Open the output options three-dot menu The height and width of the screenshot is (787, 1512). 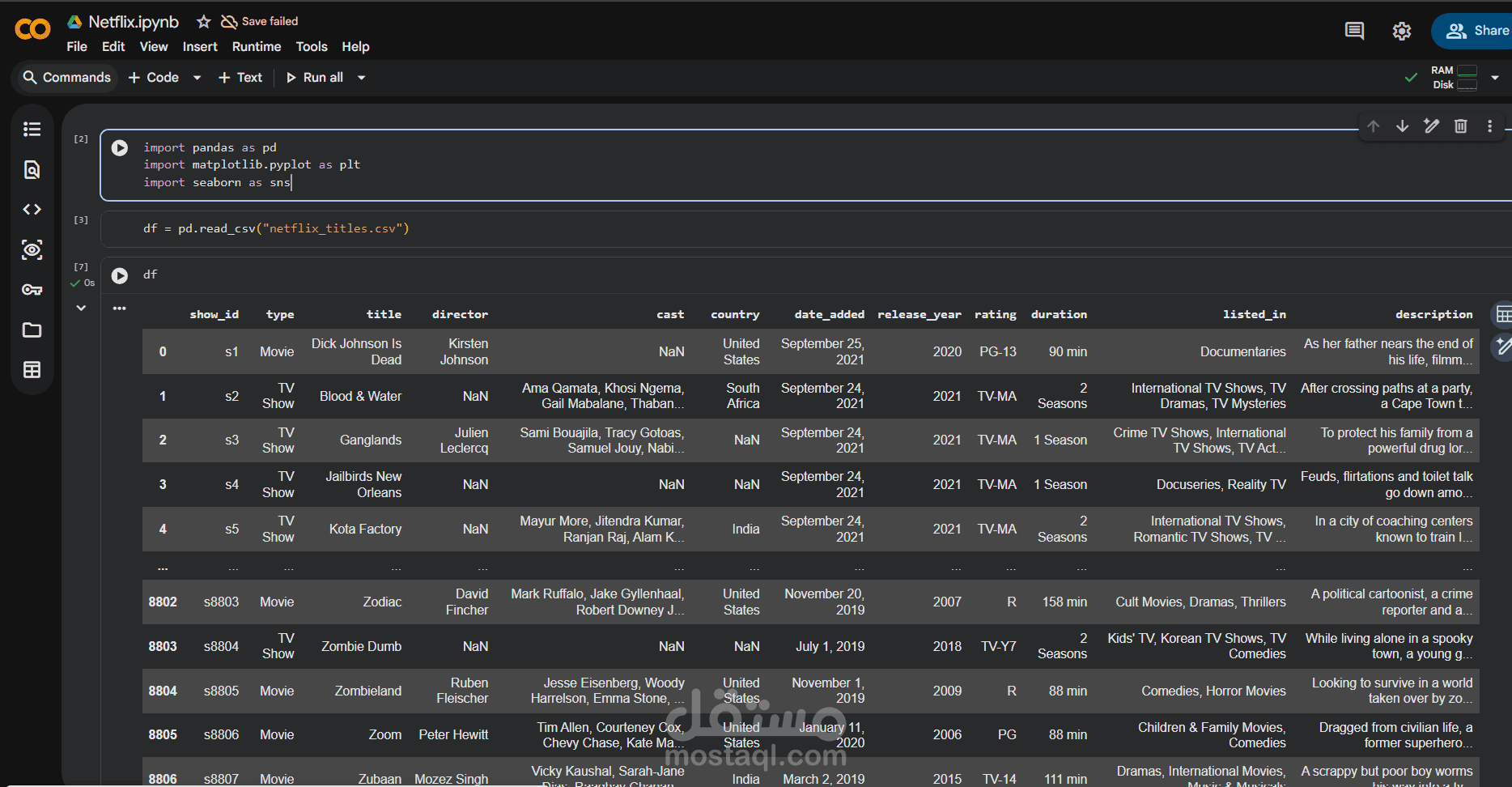(120, 308)
